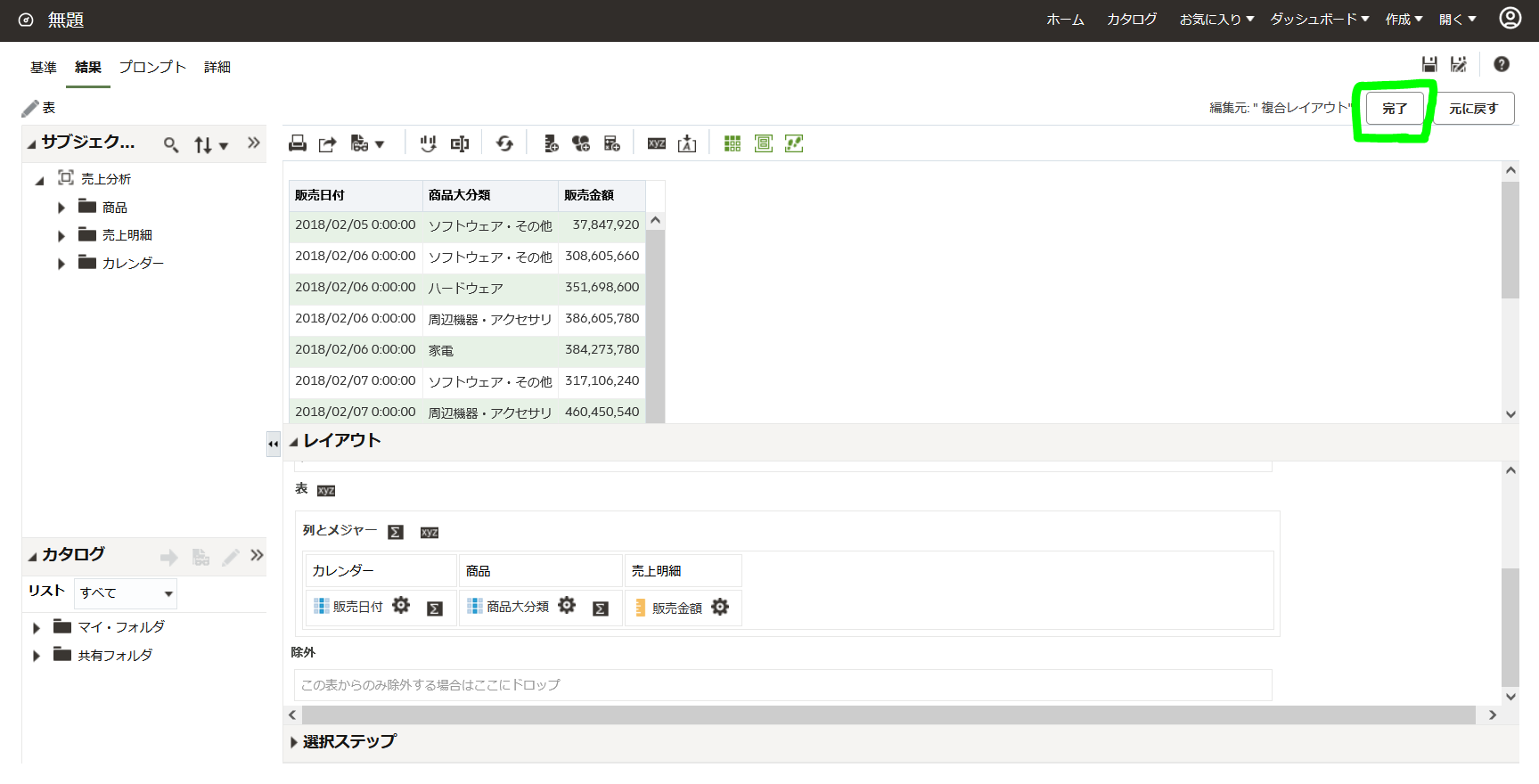Open the ダッシュボード menu

pyautogui.click(x=1320, y=19)
